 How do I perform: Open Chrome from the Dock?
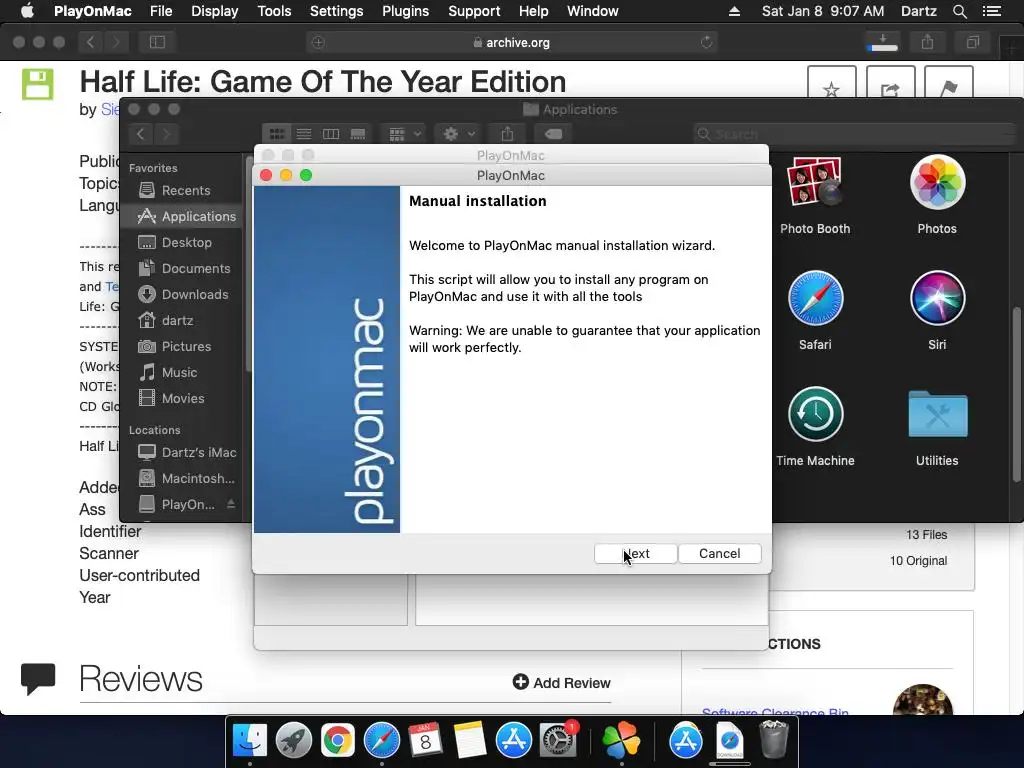tap(338, 740)
